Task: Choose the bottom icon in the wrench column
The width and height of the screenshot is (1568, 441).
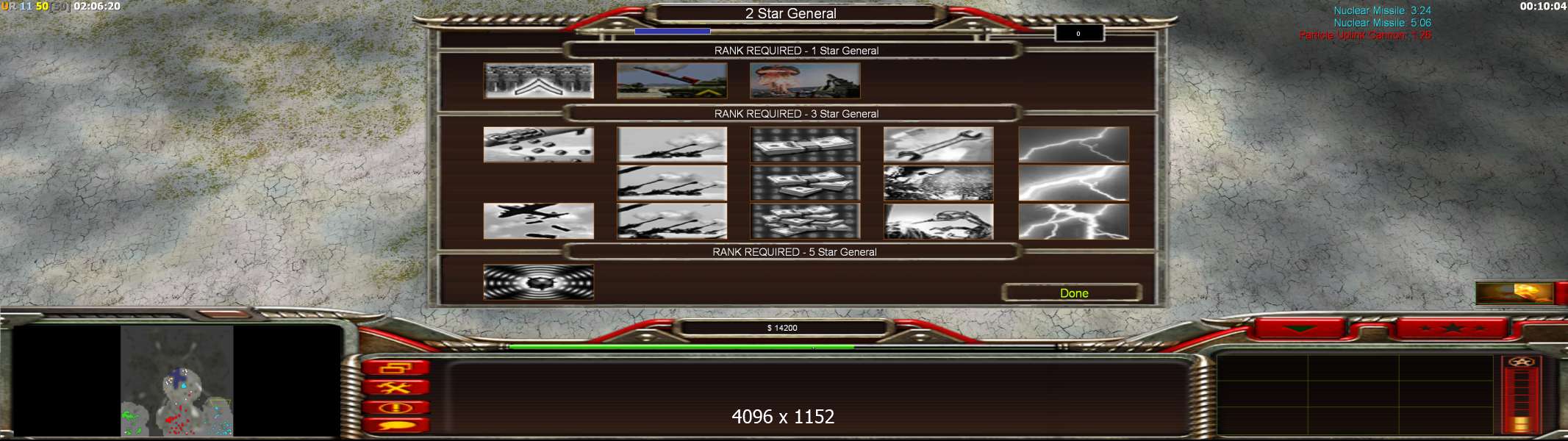Action: pyautogui.click(x=938, y=221)
